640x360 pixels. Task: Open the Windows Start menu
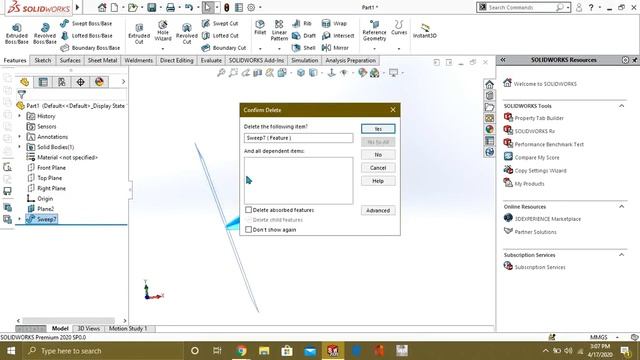coord(11,351)
